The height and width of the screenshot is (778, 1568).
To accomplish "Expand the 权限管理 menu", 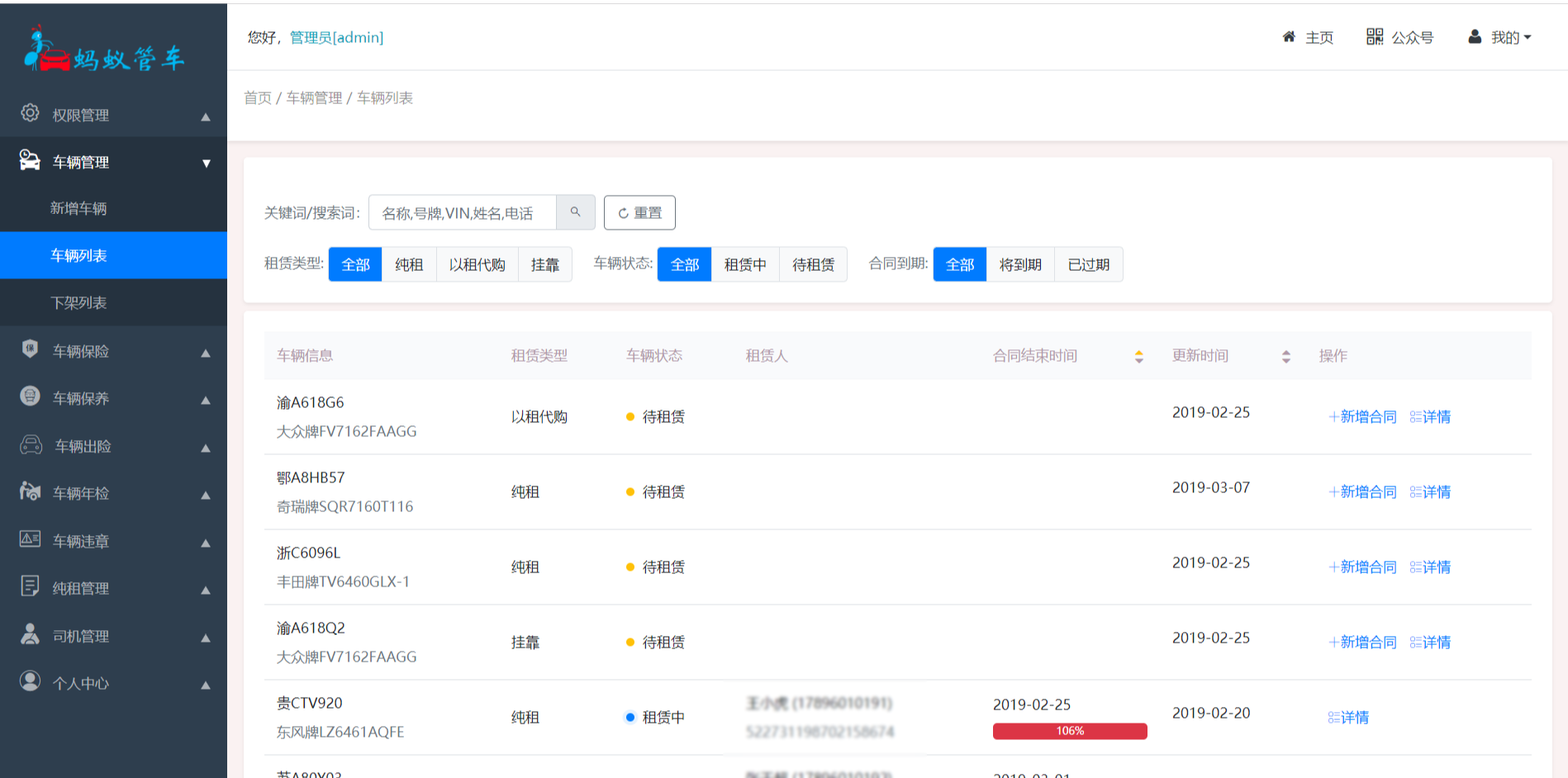I will (113, 115).
